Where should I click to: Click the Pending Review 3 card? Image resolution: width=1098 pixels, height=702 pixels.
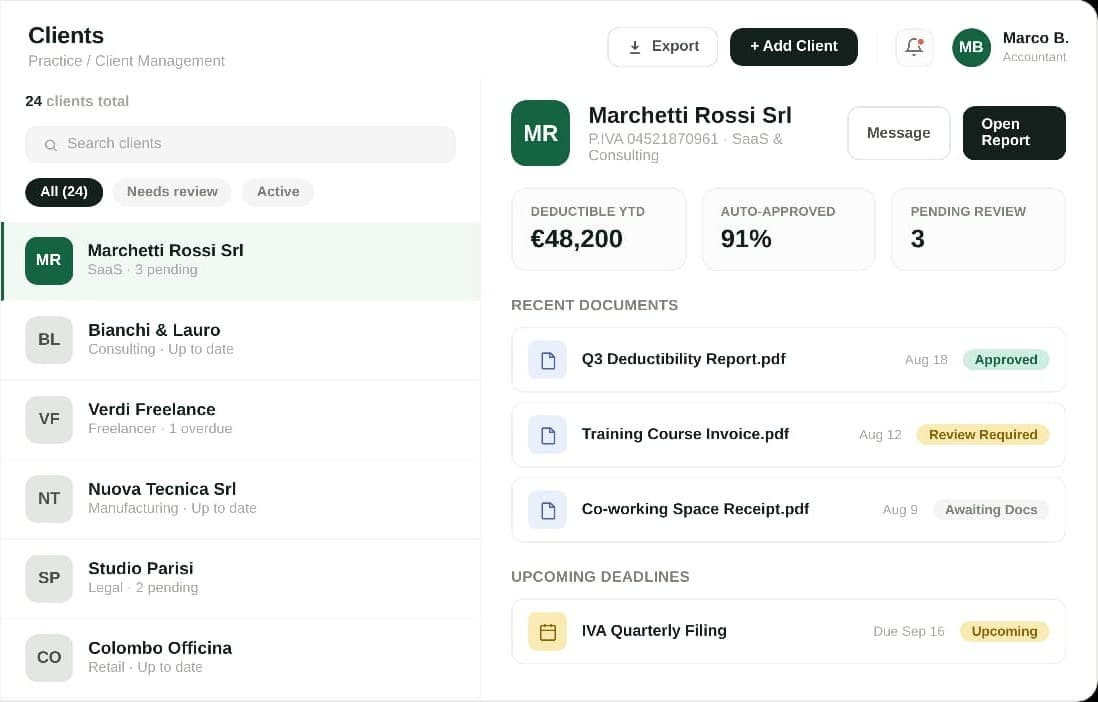978,229
